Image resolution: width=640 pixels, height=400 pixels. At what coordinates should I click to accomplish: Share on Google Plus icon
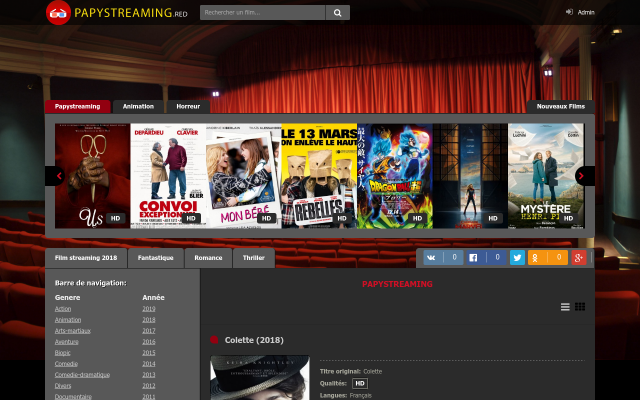[x=579, y=258]
